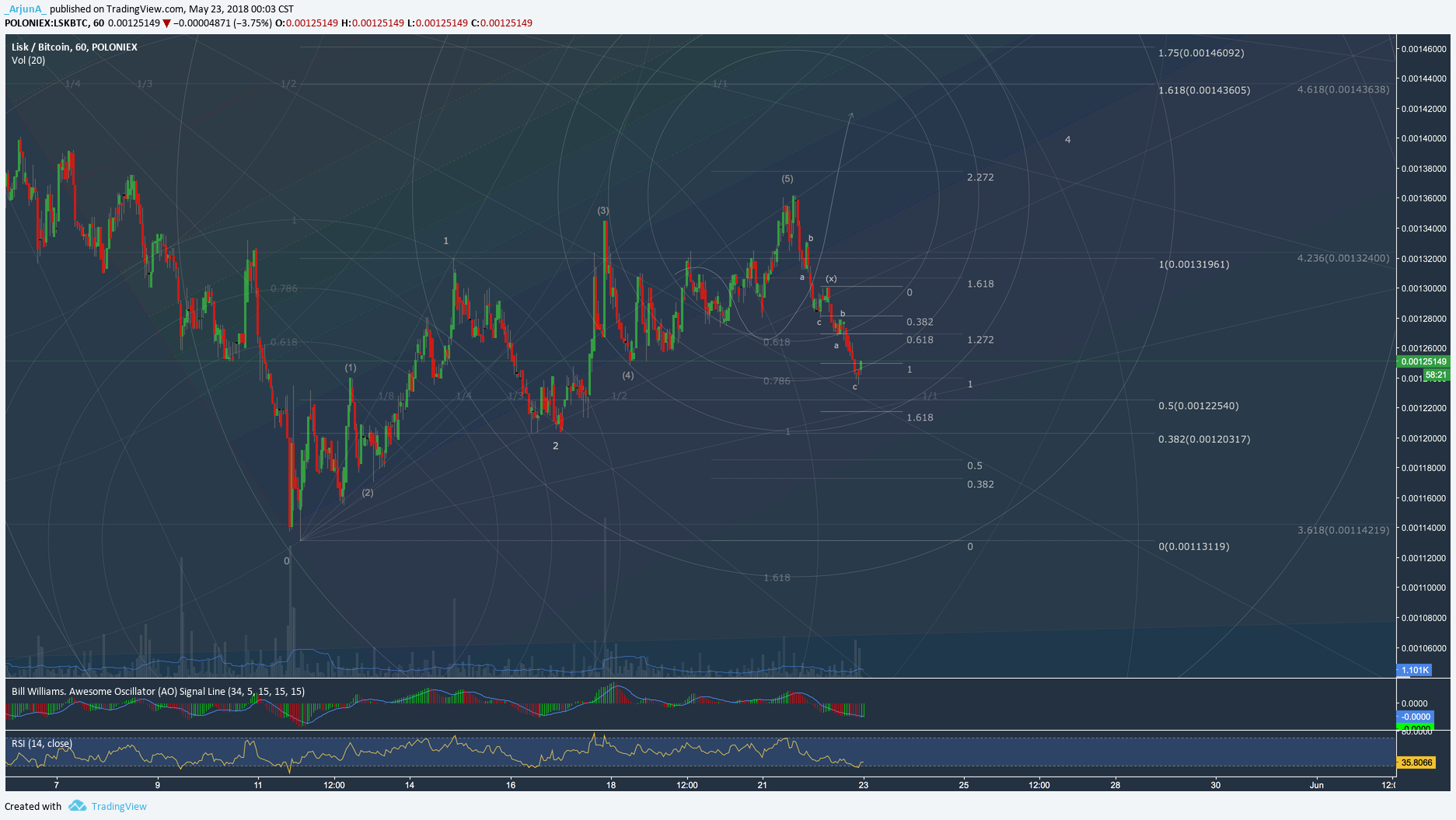Click the 0.00130000 price axis label
The width and height of the screenshot is (1456, 820).
point(1423,289)
